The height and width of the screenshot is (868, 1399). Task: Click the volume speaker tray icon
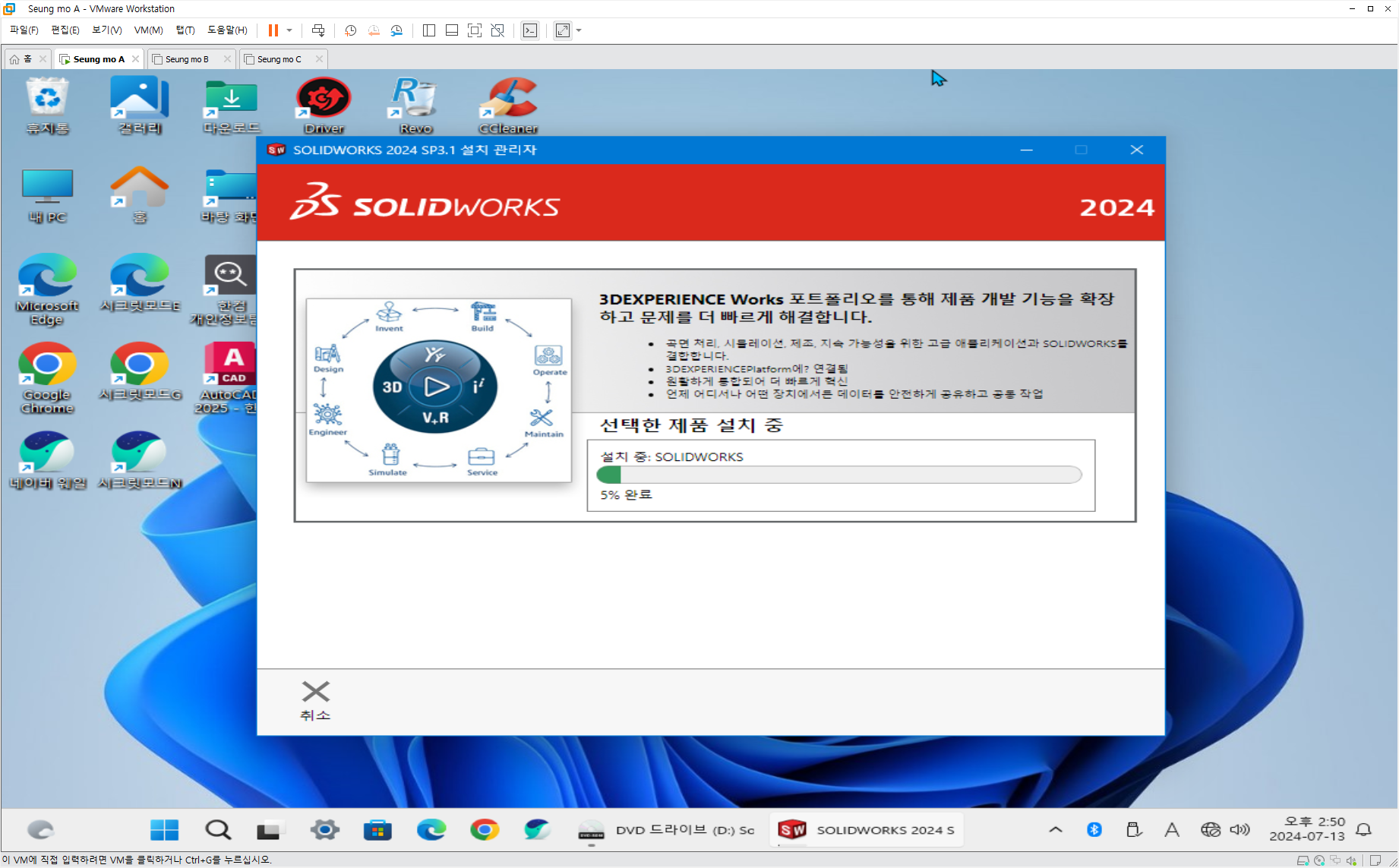pyautogui.click(x=1240, y=830)
